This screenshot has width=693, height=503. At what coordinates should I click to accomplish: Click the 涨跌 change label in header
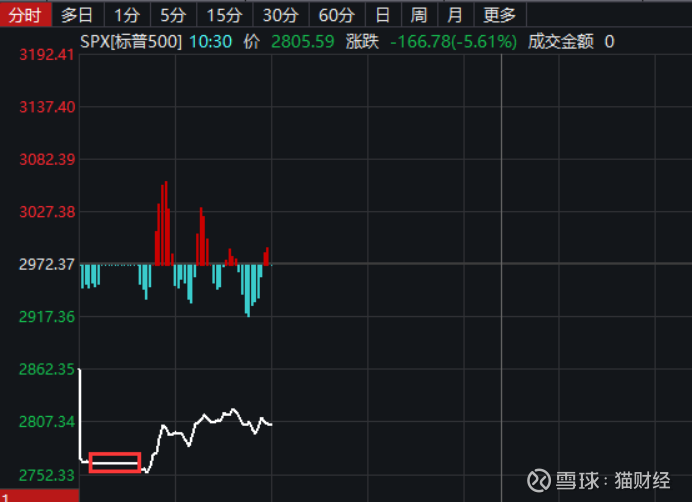coord(362,42)
